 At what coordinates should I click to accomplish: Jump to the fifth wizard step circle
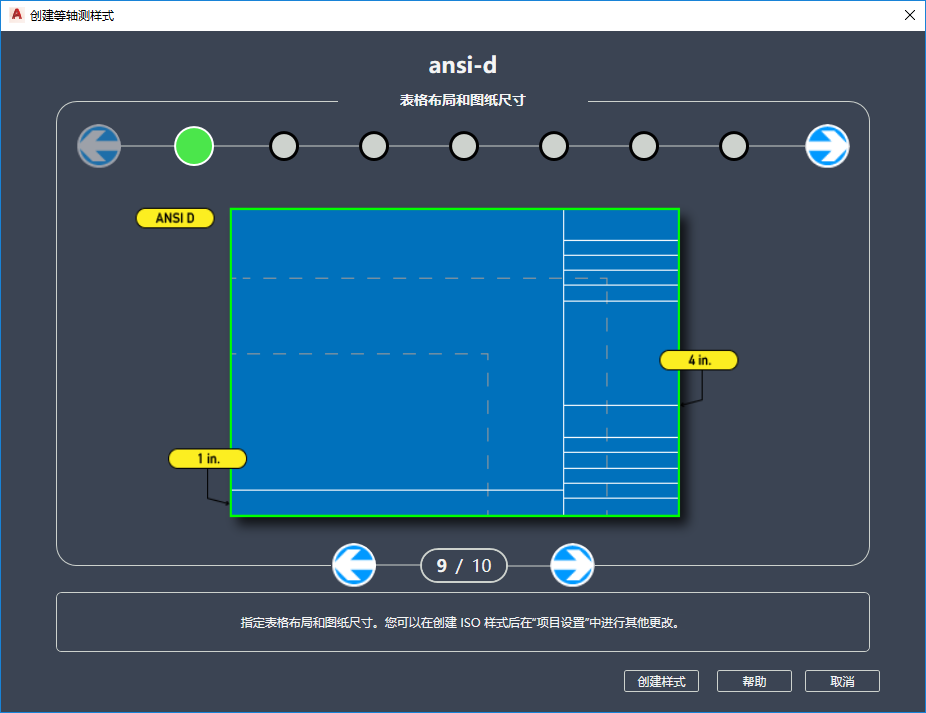(x=554, y=146)
